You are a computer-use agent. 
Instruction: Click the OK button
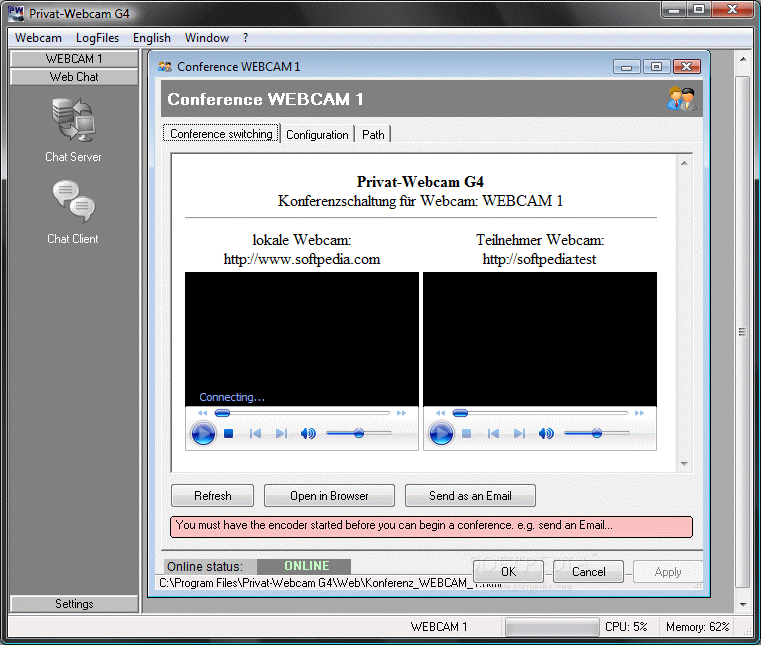[x=508, y=572]
